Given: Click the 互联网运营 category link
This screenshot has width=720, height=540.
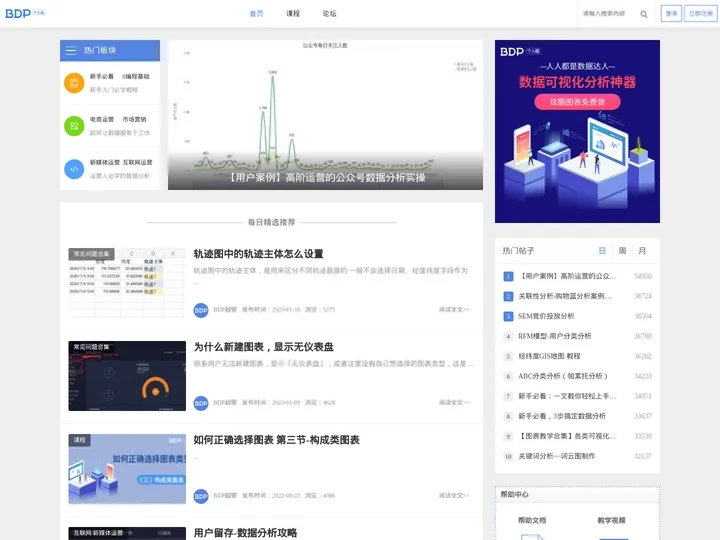Looking at the screenshot, I should (x=137, y=162).
